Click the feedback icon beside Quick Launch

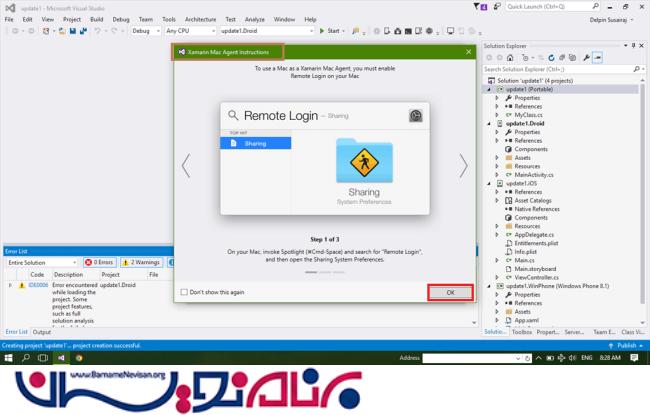pos(497,7)
